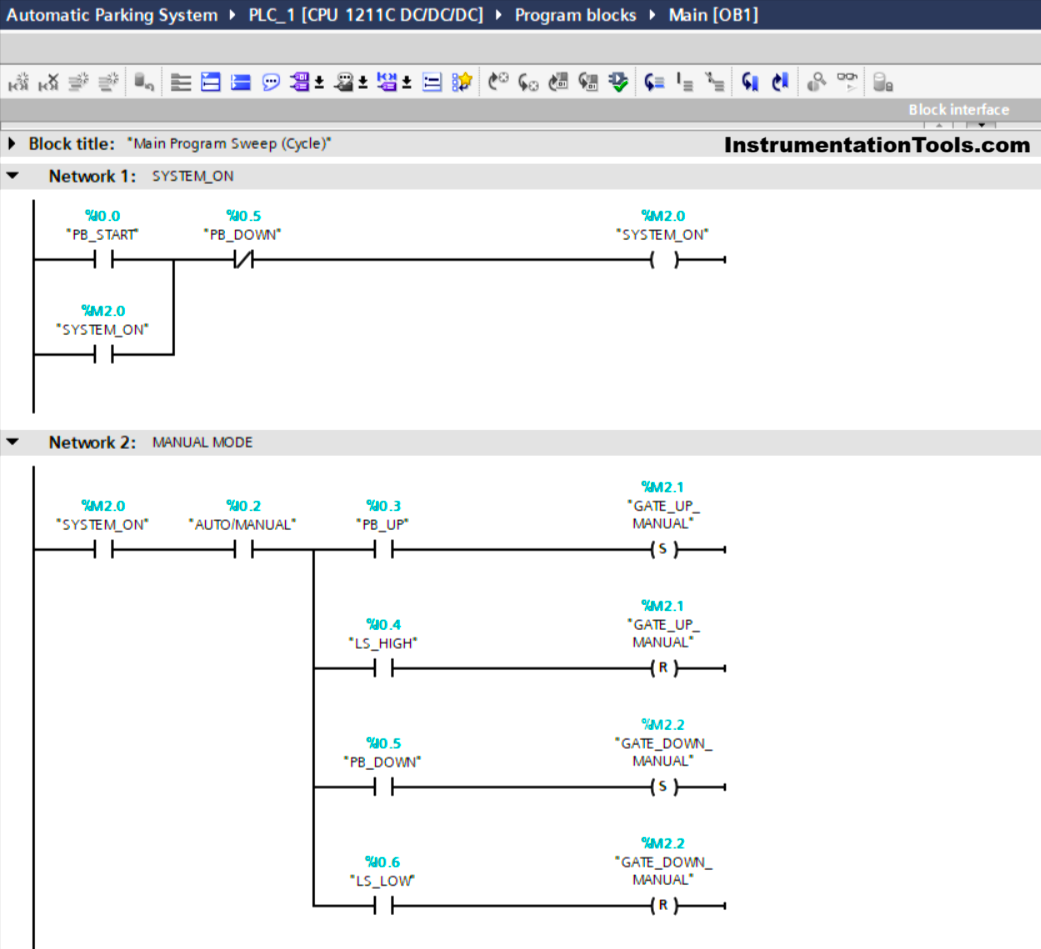Click the Close all networks icon

coord(210,82)
